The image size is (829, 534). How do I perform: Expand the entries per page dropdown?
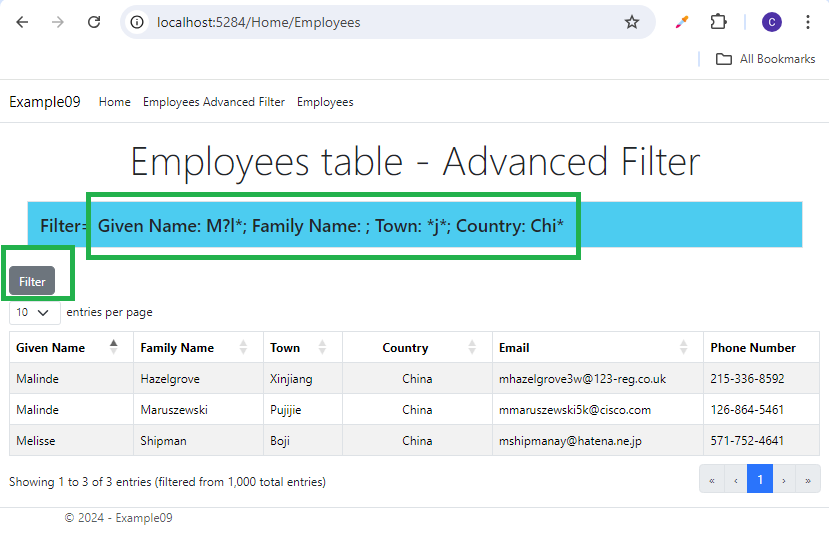pos(34,312)
